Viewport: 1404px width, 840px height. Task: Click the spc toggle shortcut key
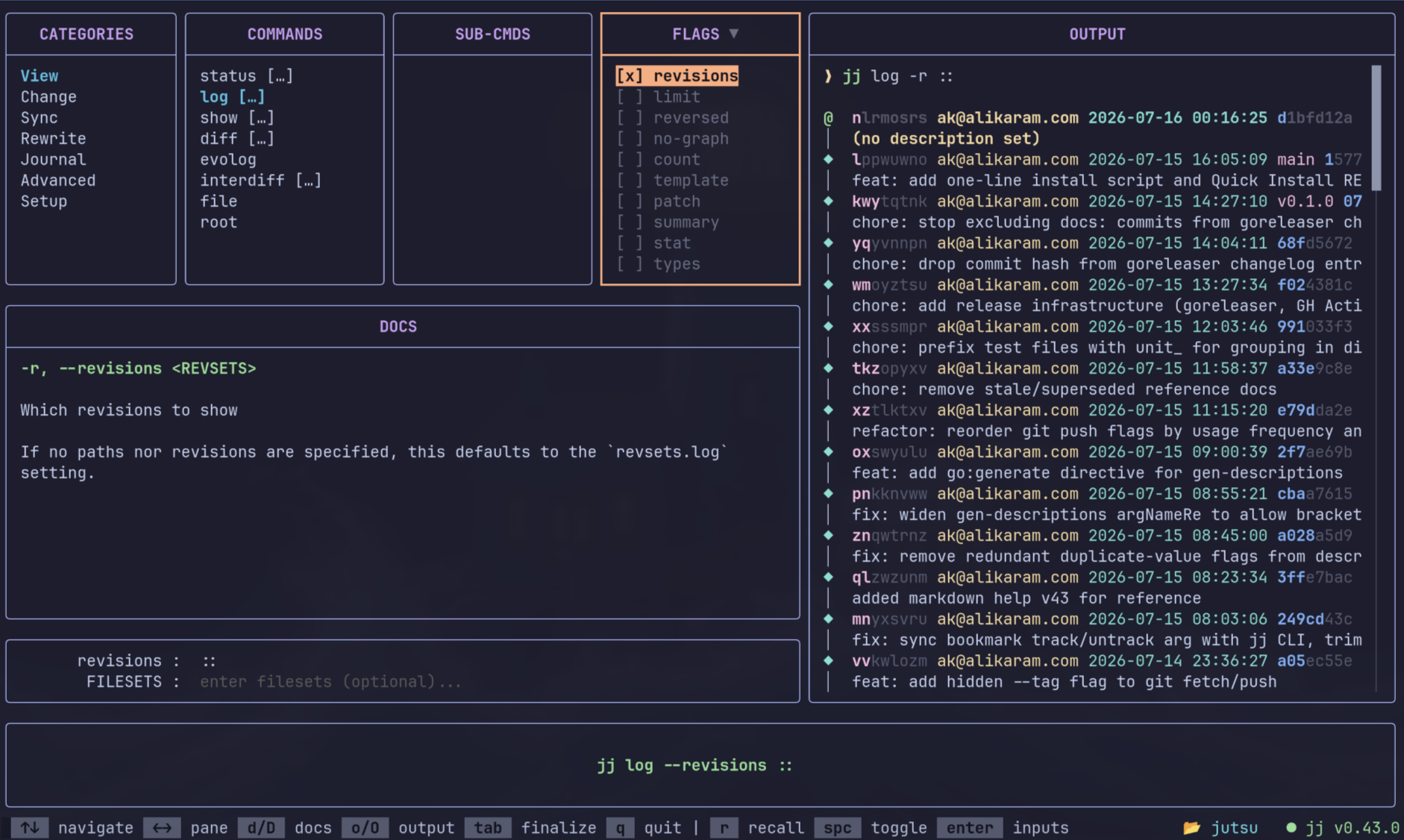[837, 827]
